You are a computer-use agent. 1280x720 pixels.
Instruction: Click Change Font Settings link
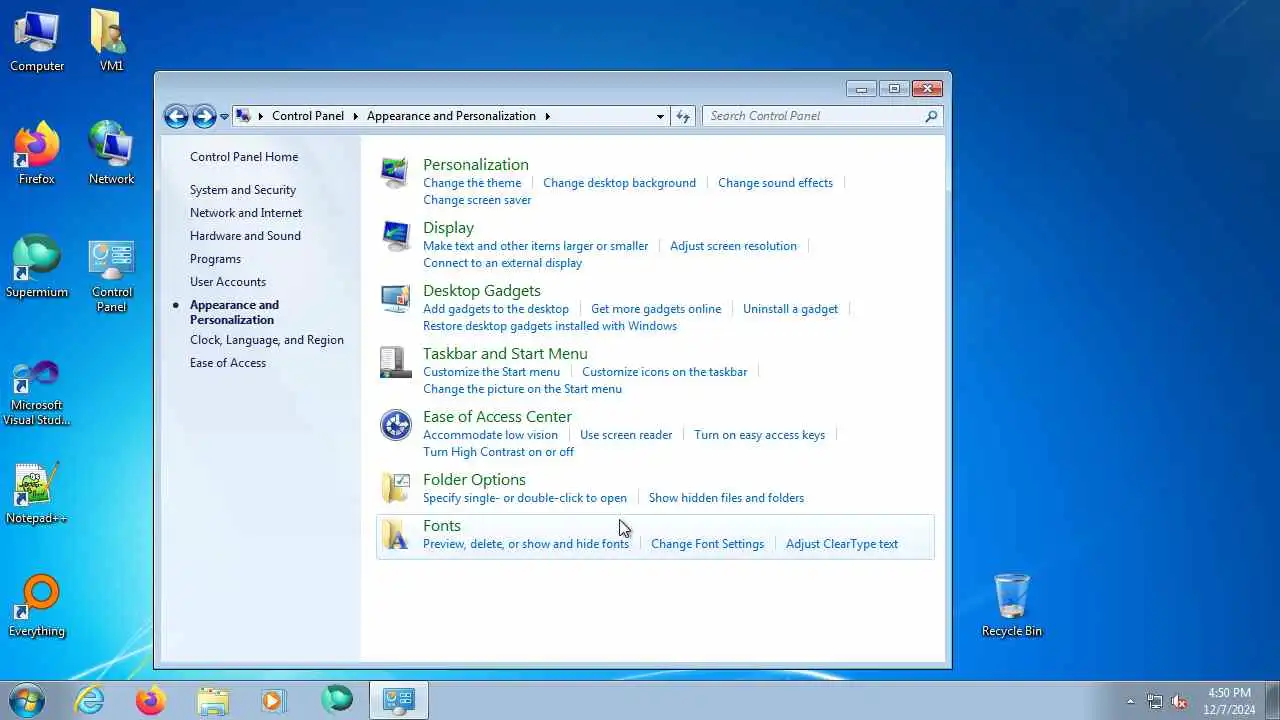click(707, 544)
